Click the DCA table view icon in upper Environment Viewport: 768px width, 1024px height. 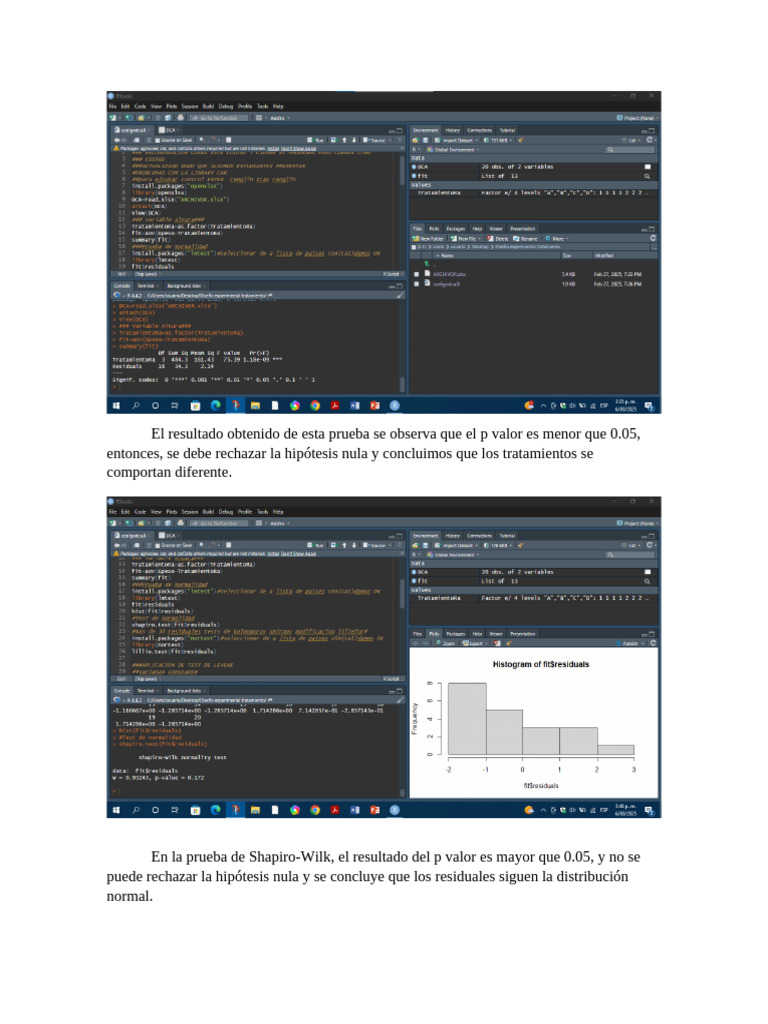coord(648,167)
